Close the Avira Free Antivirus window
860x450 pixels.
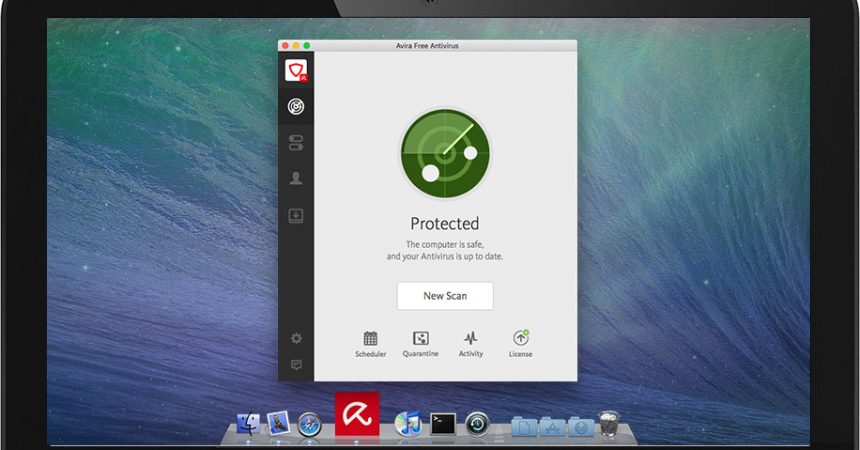click(285, 46)
